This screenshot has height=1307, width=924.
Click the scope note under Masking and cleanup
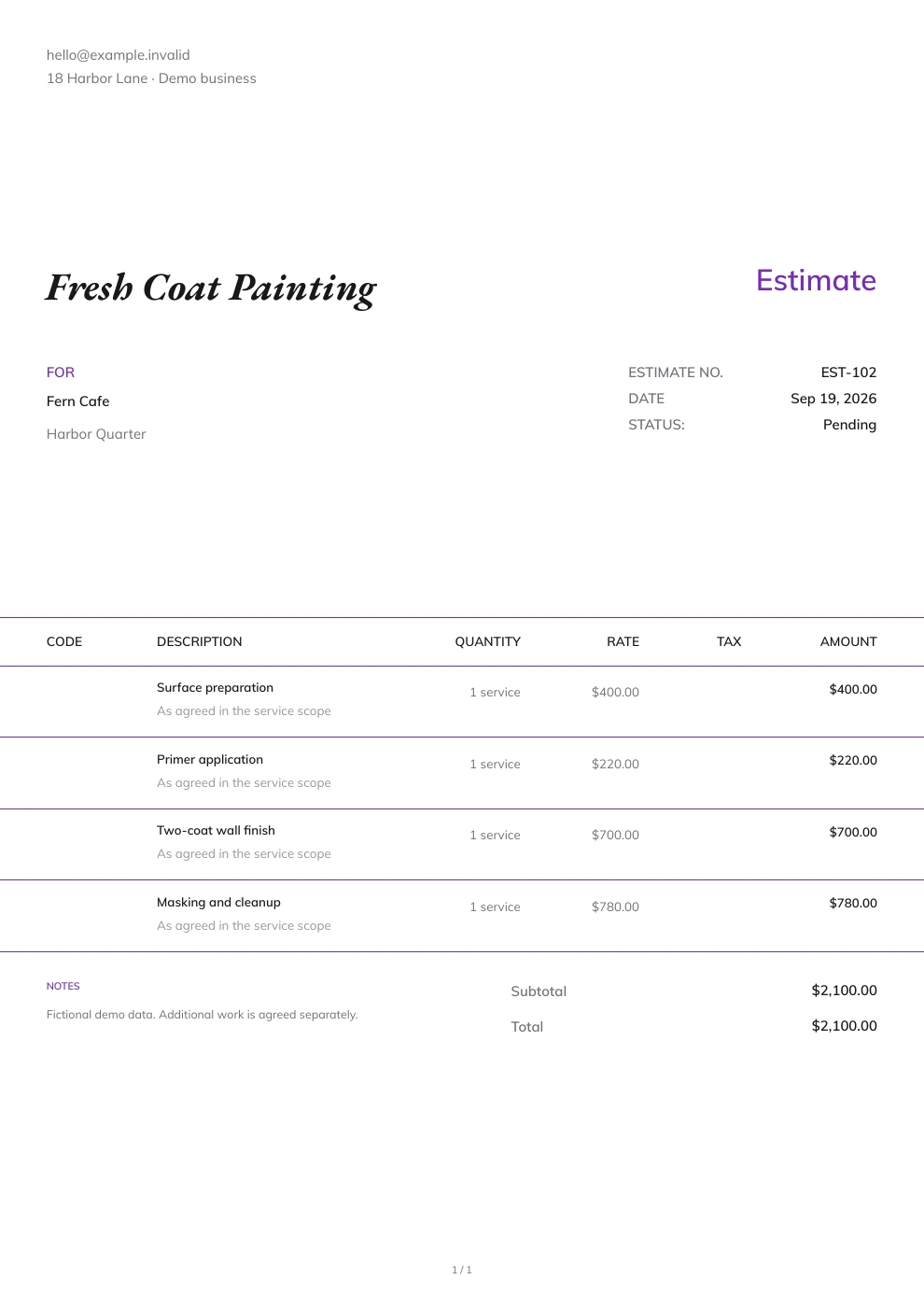(244, 925)
